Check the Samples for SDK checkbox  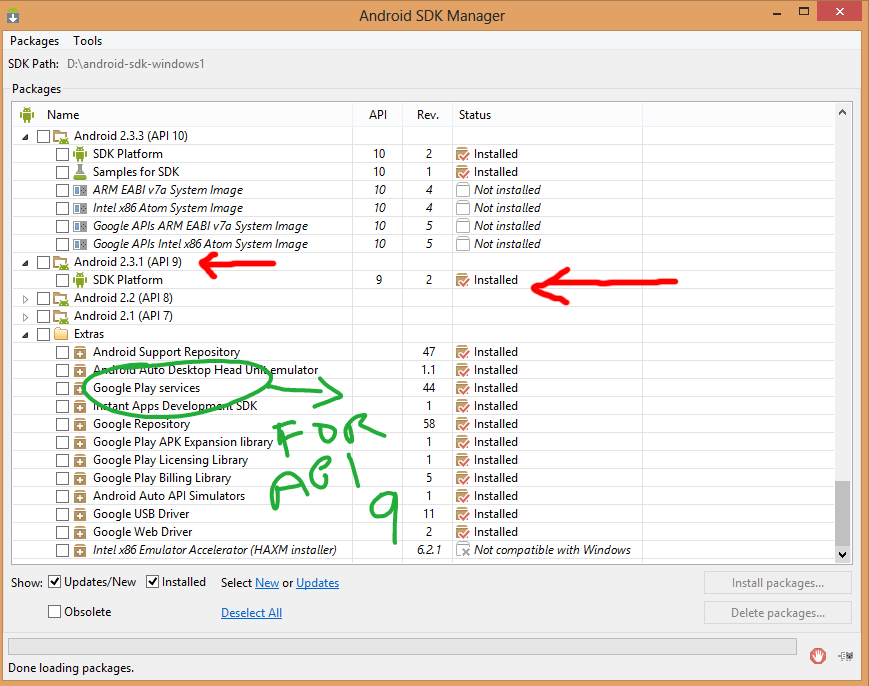click(x=62, y=172)
